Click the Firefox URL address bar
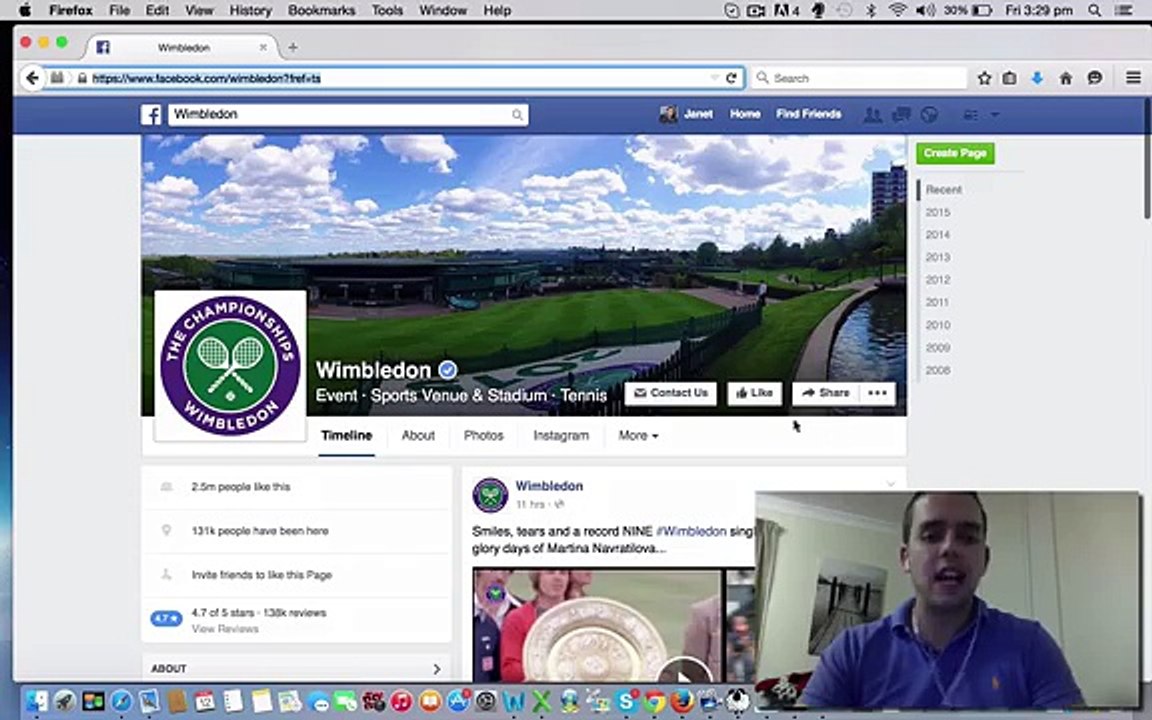1152x720 pixels. click(397, 78)
